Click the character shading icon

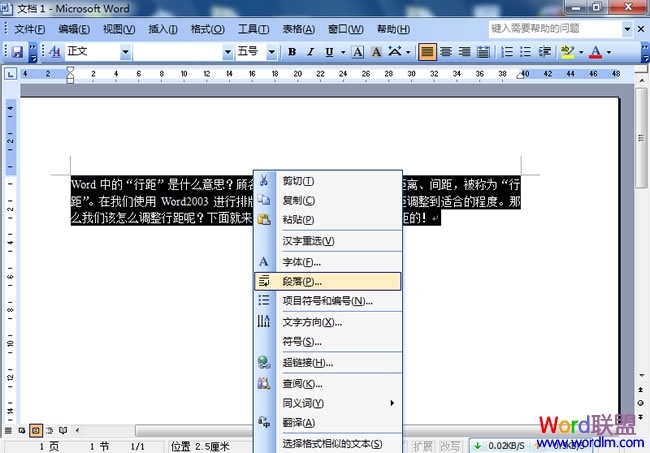click(x=376, y=51)
